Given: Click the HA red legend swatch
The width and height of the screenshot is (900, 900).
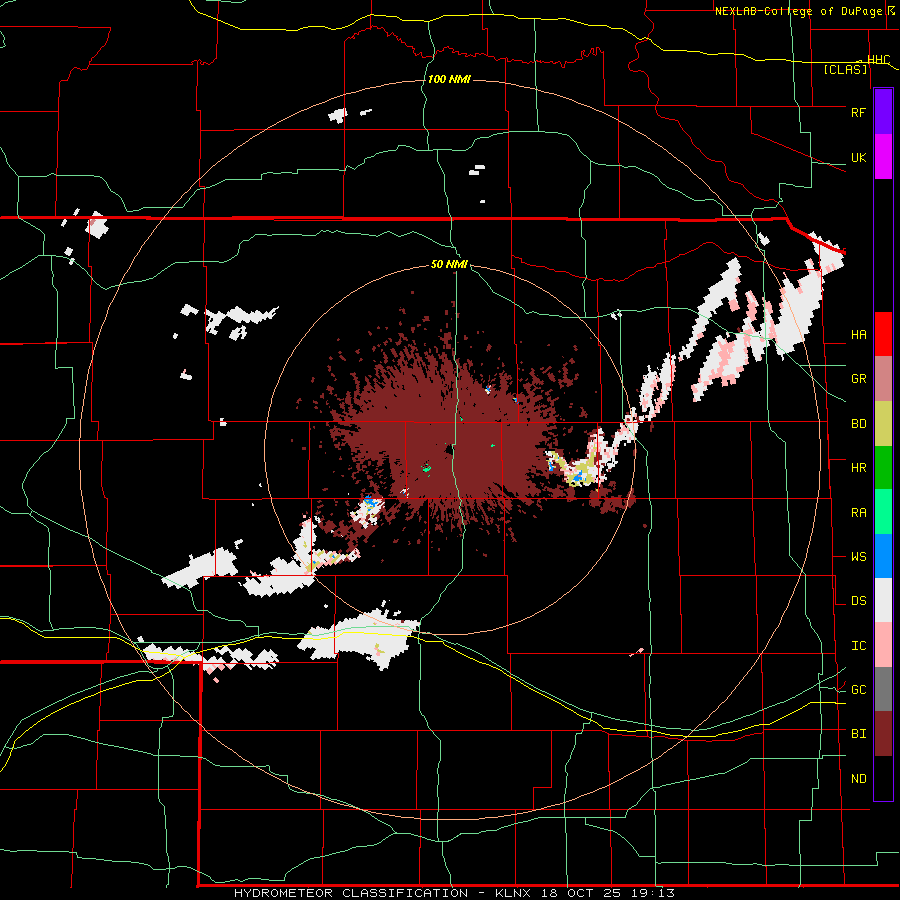Looking at the screenshot, I should pos(883,334).
